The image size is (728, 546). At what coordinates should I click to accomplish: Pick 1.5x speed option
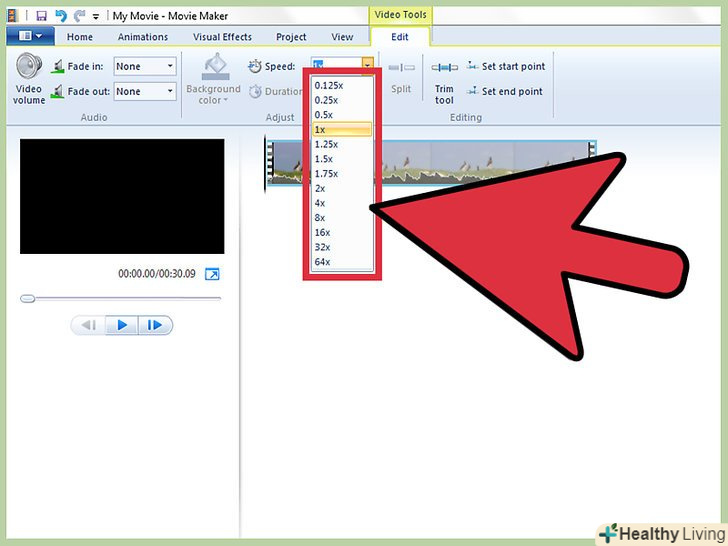coord(342,159)
